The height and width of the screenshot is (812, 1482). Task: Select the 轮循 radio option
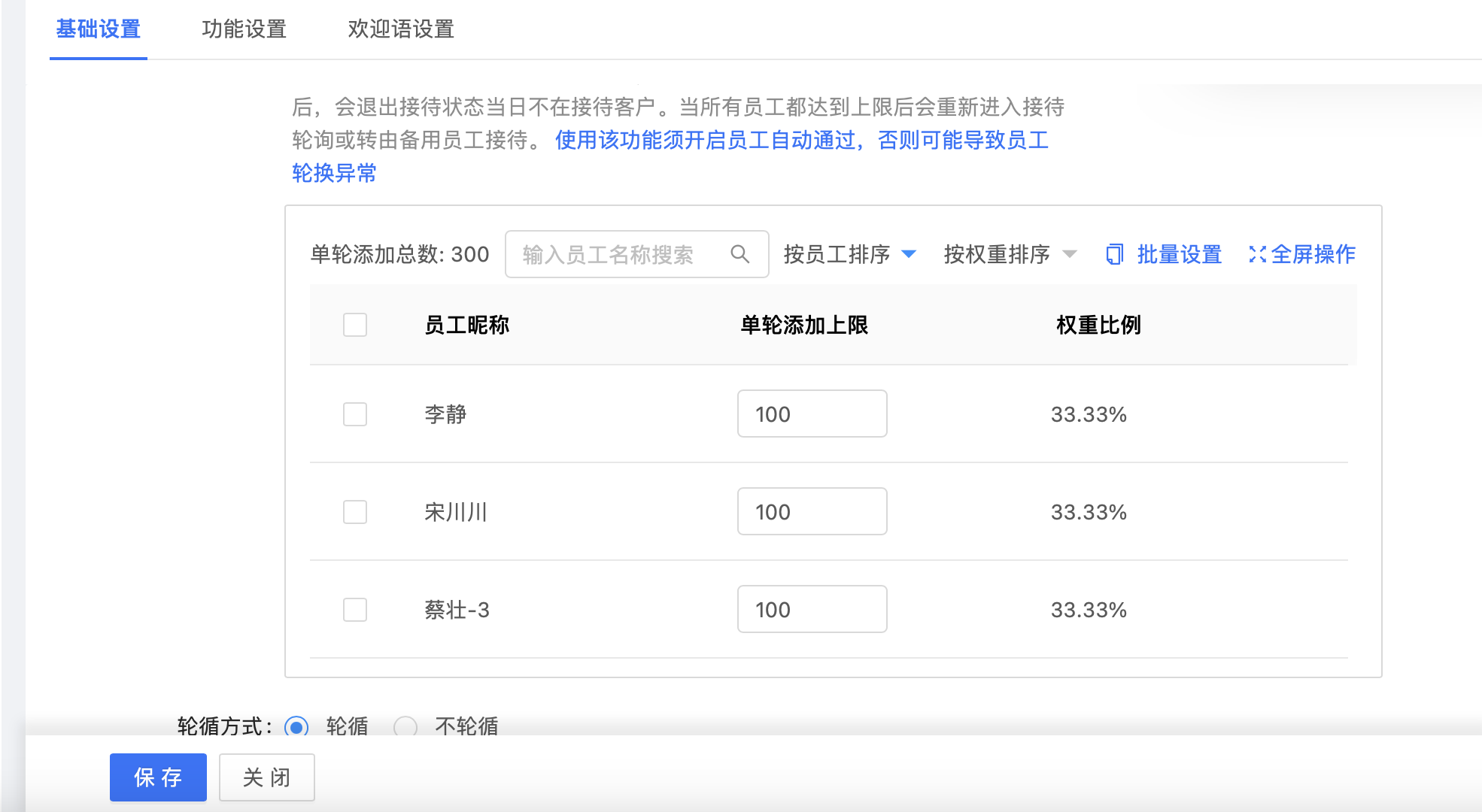[x=296, y=727]
